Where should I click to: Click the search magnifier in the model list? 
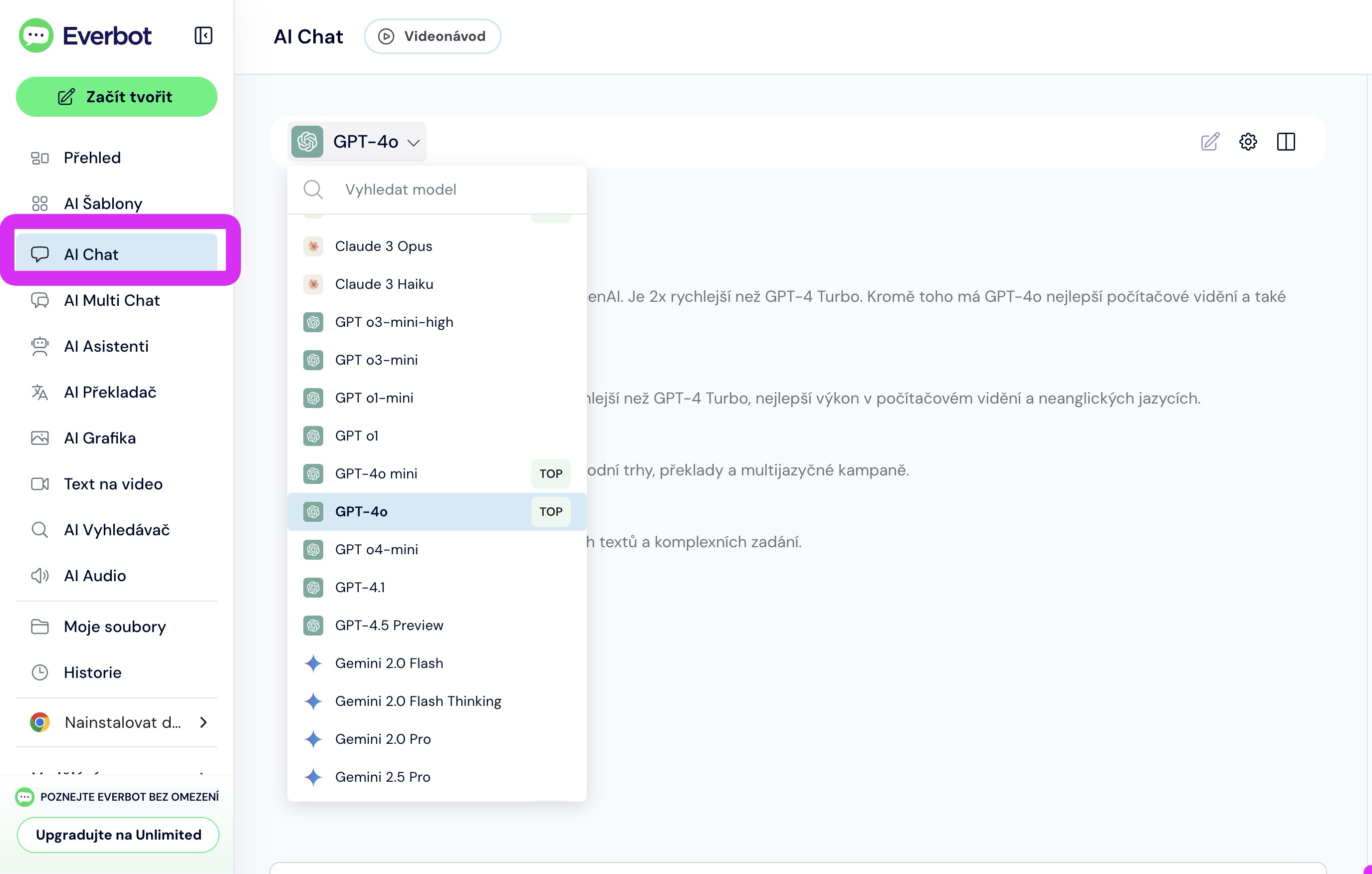click(313, 189)
